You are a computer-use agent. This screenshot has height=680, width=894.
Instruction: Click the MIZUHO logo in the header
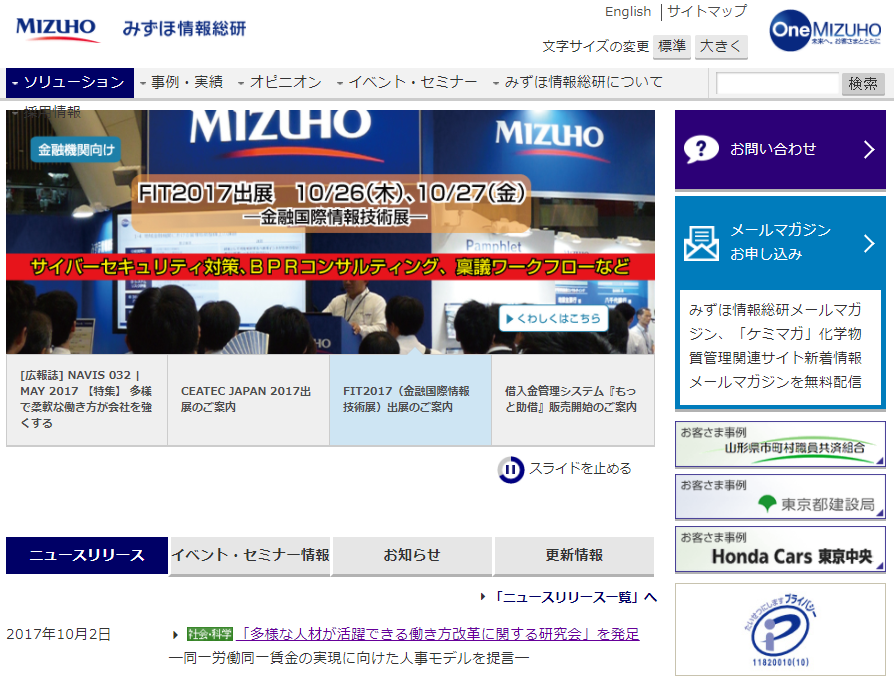pos(57,29)
